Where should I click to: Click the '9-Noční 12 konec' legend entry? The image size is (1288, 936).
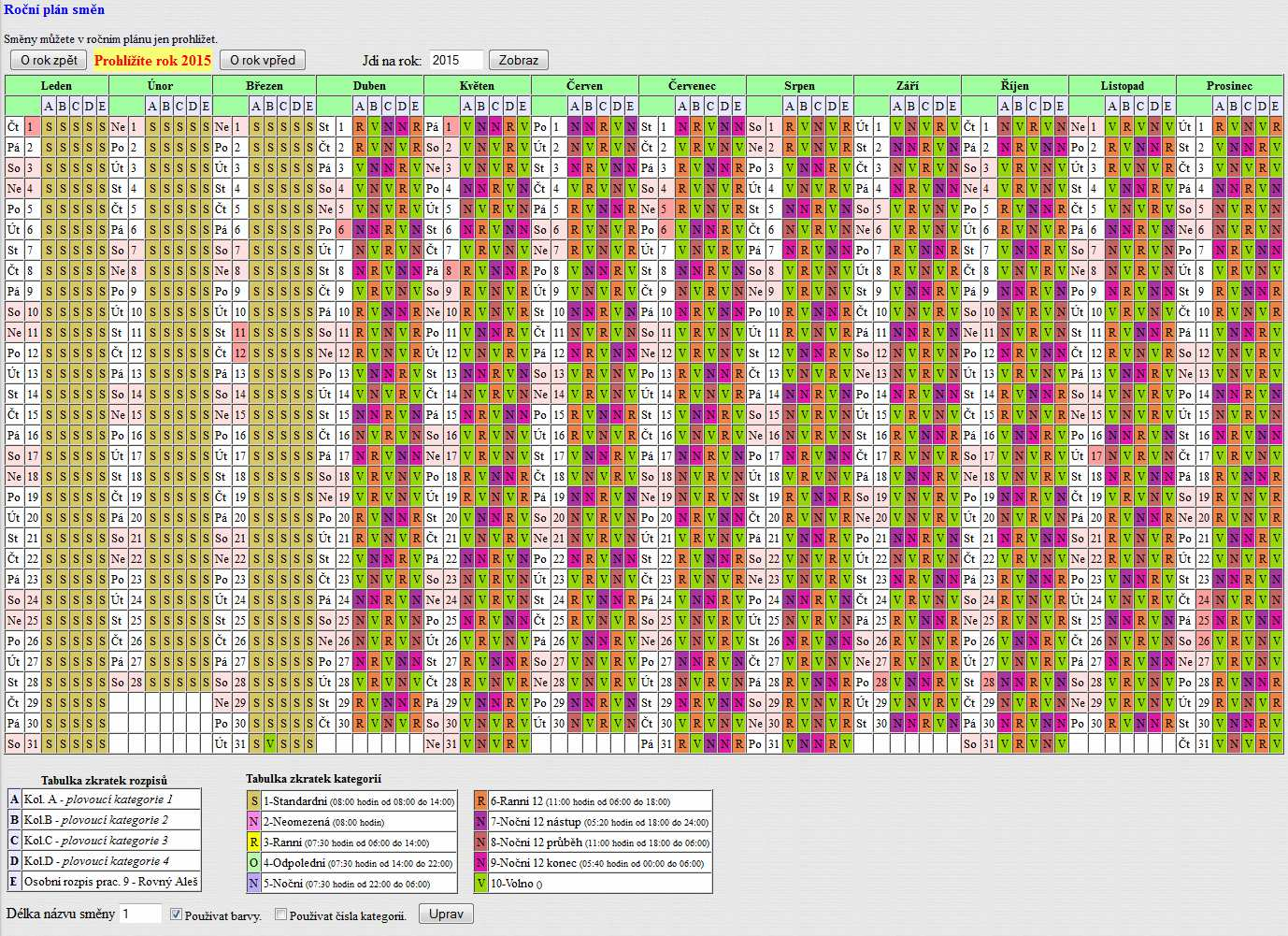click(600, 863)
